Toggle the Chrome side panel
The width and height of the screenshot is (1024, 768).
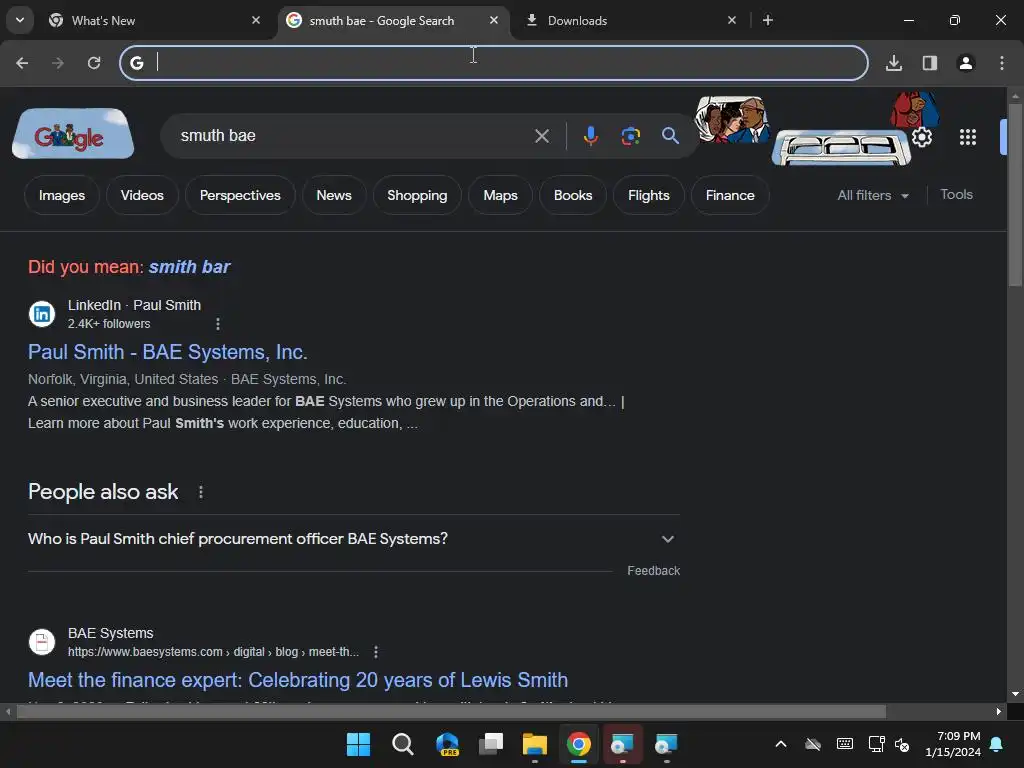930,63
